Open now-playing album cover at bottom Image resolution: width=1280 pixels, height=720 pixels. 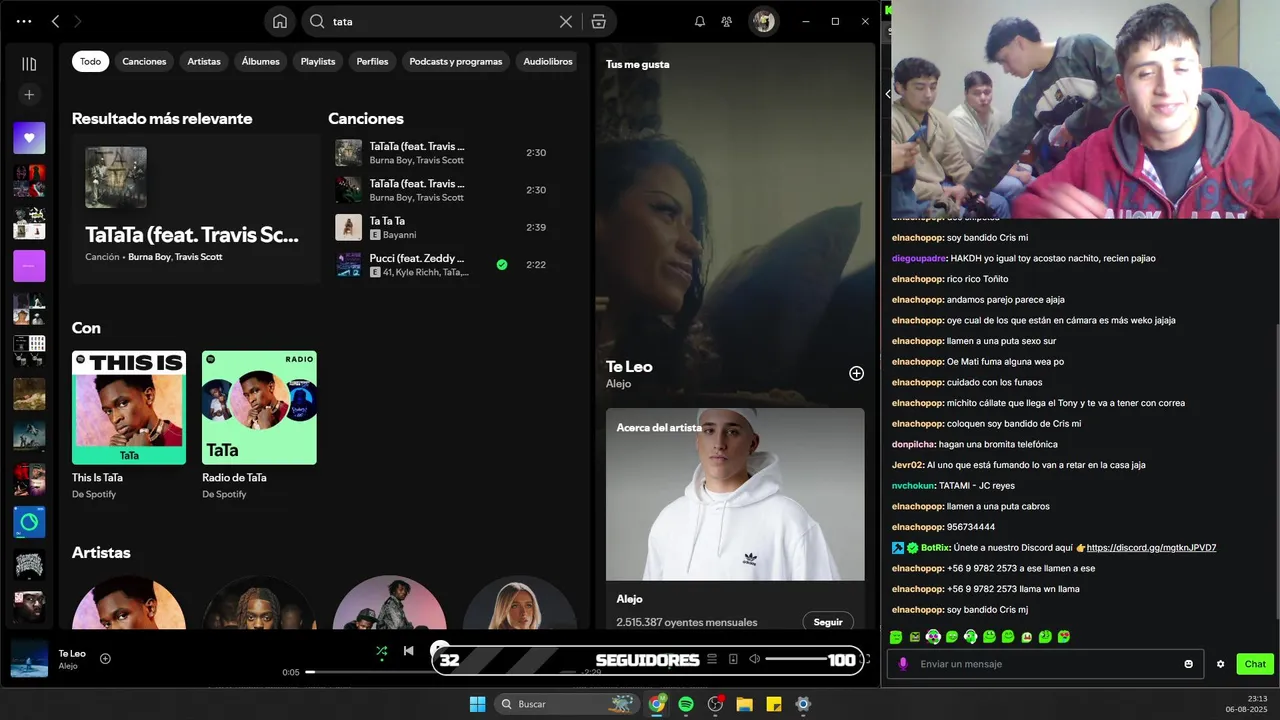click(29, 659)
